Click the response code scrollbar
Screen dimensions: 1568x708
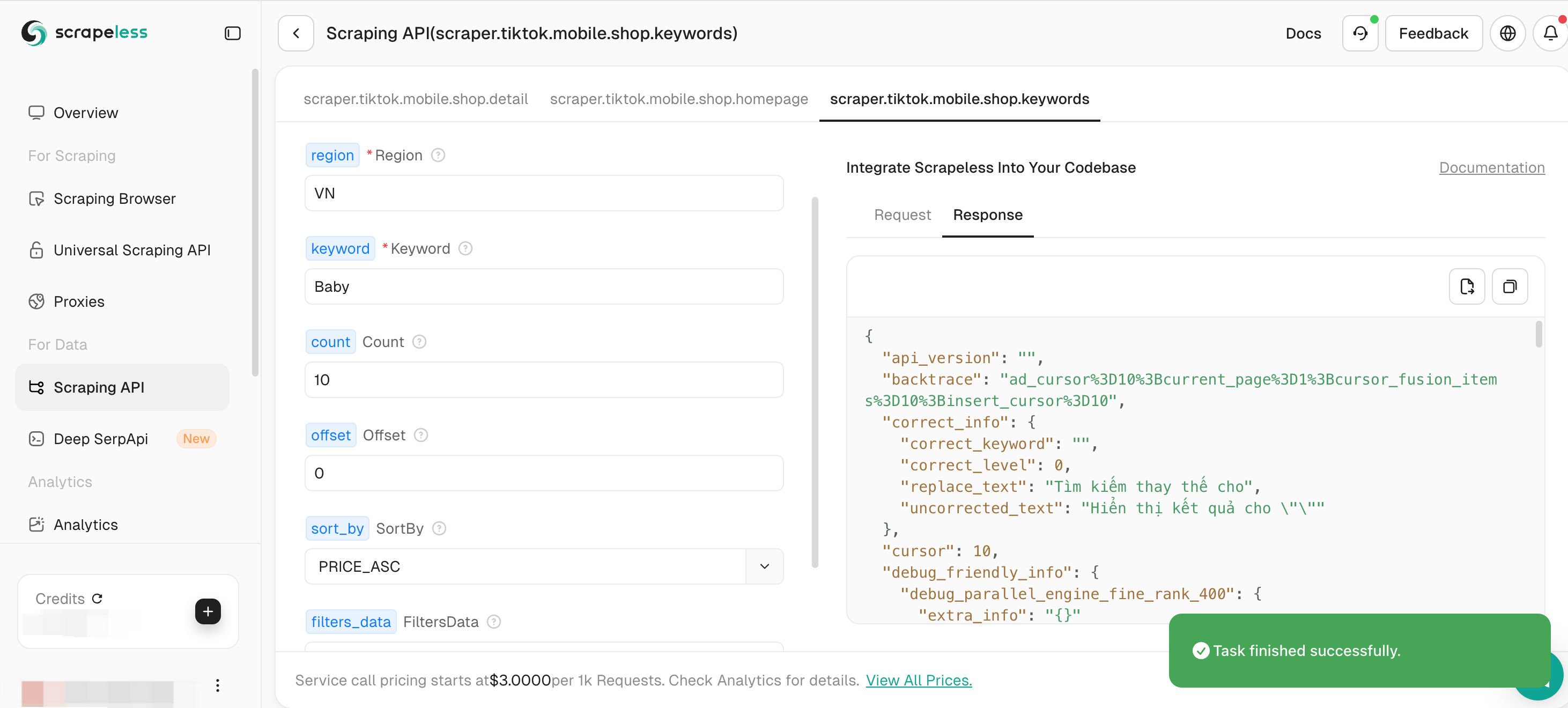pos(1538,334)
